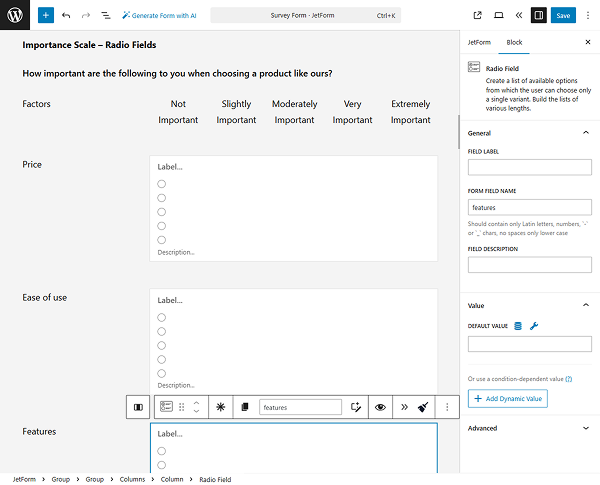The width and height of the screenshot is (600, 485).
Task: Click the brush styling icon in toolbar
Action: pos(423,407)
